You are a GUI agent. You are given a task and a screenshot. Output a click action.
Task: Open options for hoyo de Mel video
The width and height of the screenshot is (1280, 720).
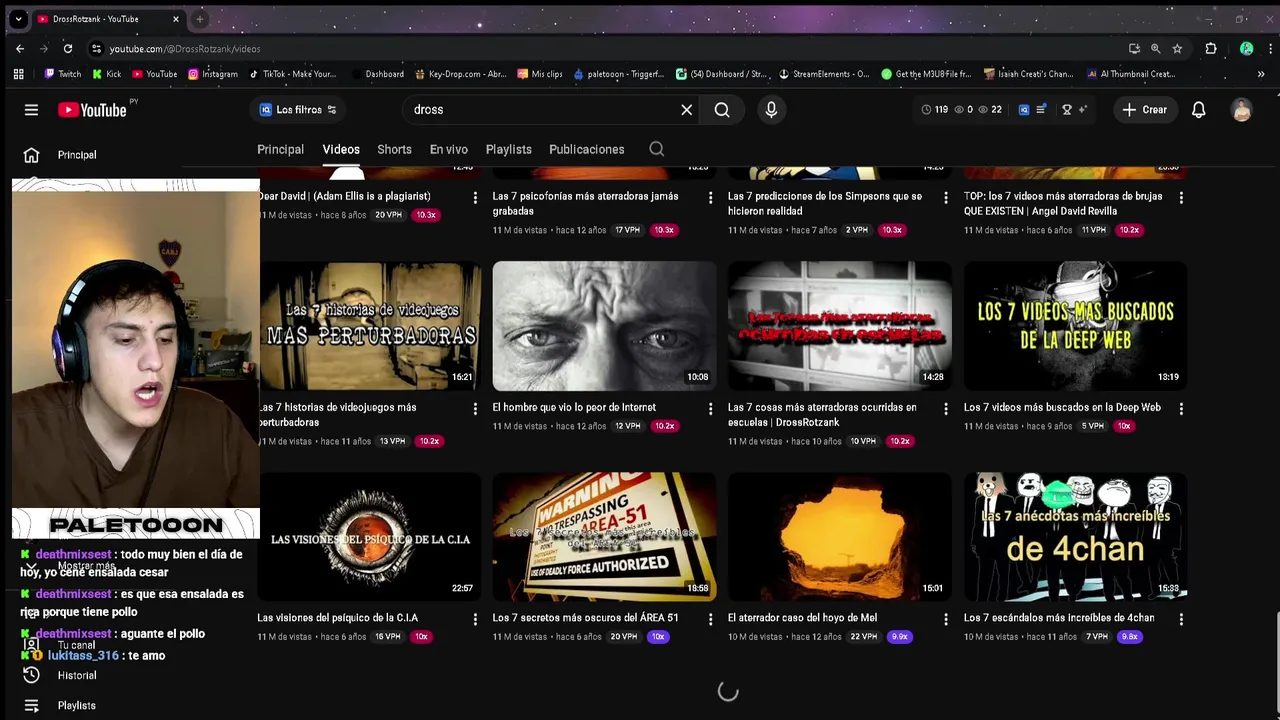(946, 619)
